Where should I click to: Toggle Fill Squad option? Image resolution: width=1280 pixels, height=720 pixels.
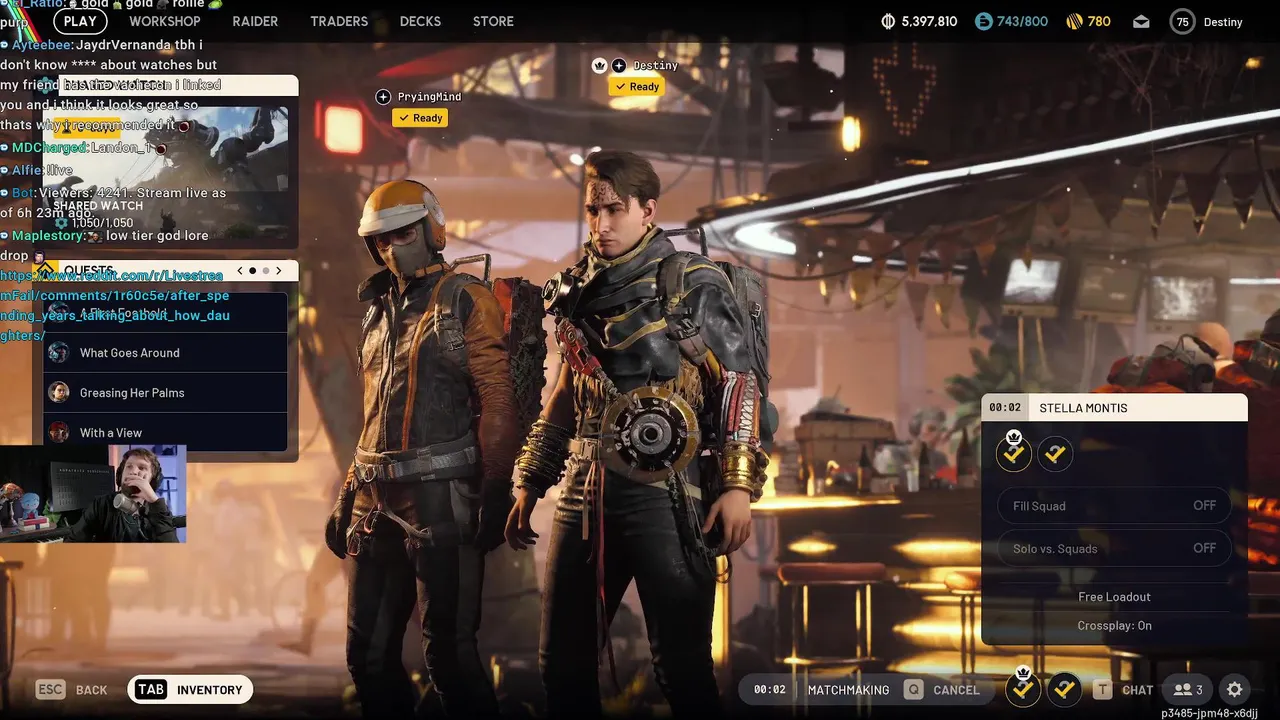[1114, 506]
